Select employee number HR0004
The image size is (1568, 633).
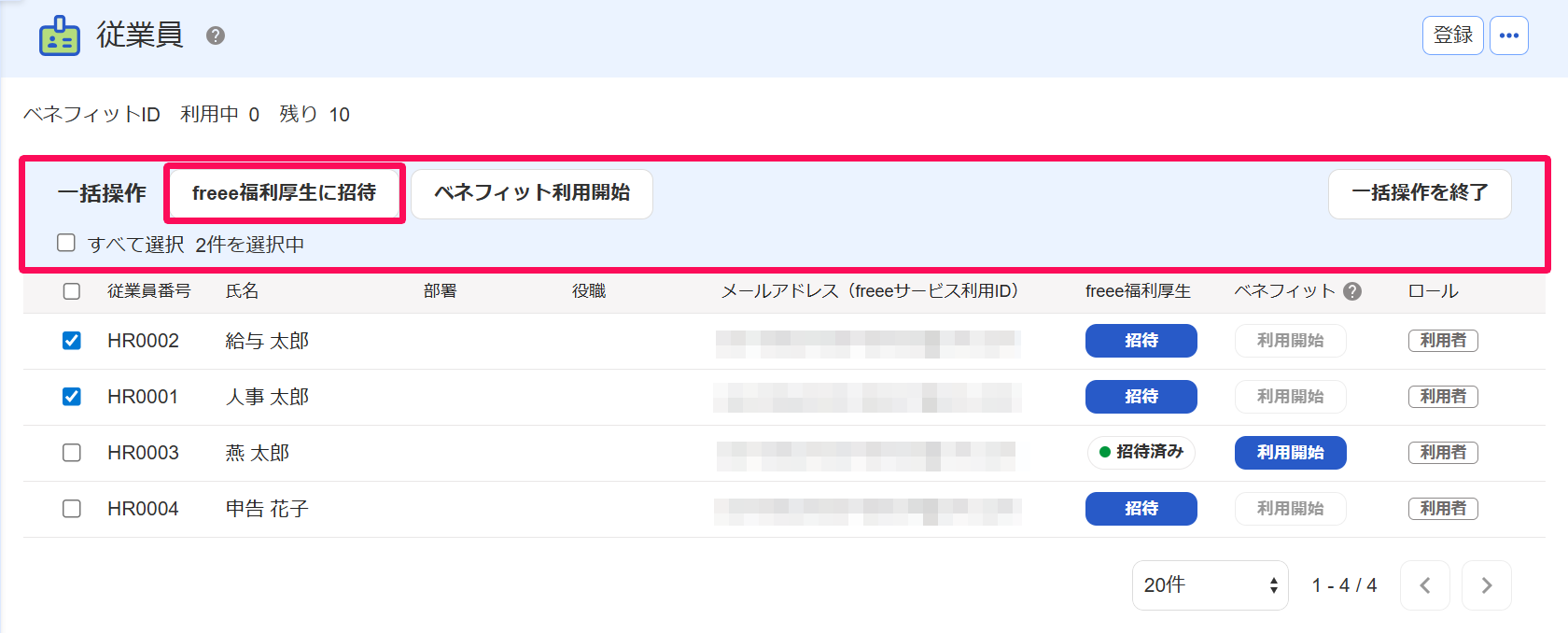143,509
